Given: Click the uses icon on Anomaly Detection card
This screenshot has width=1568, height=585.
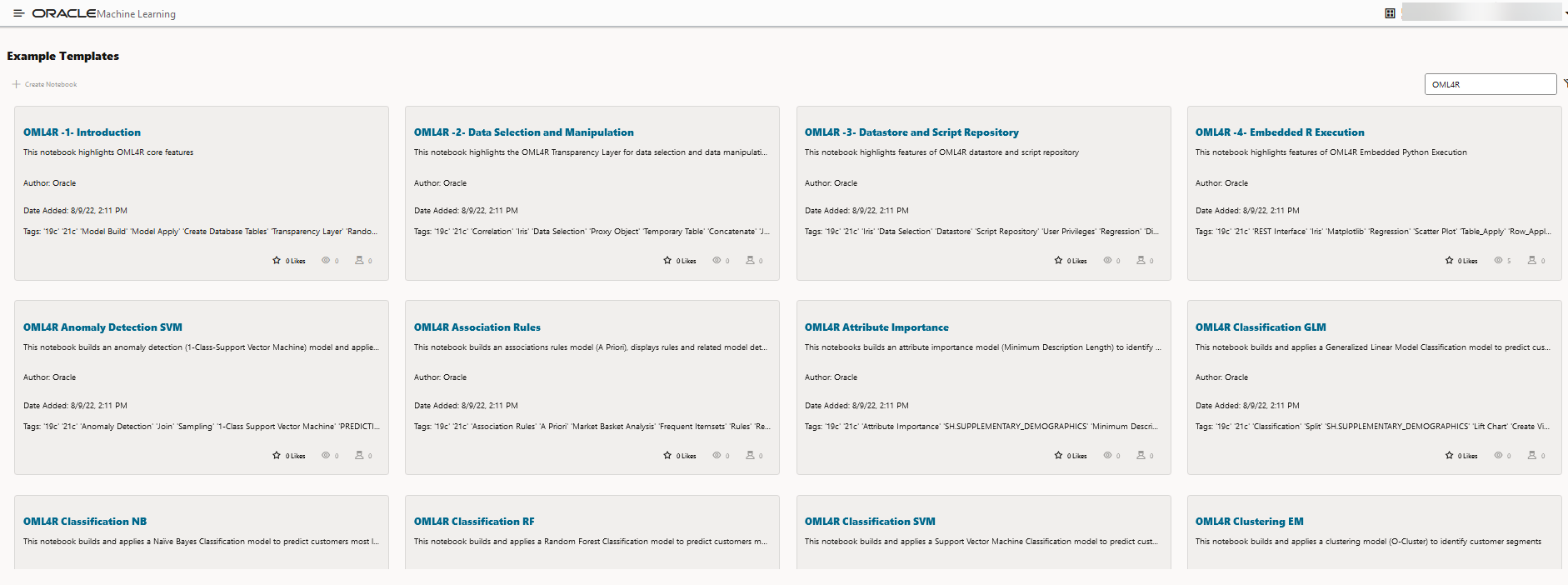Looking at the screenshot, I should [x=359, y=456].
